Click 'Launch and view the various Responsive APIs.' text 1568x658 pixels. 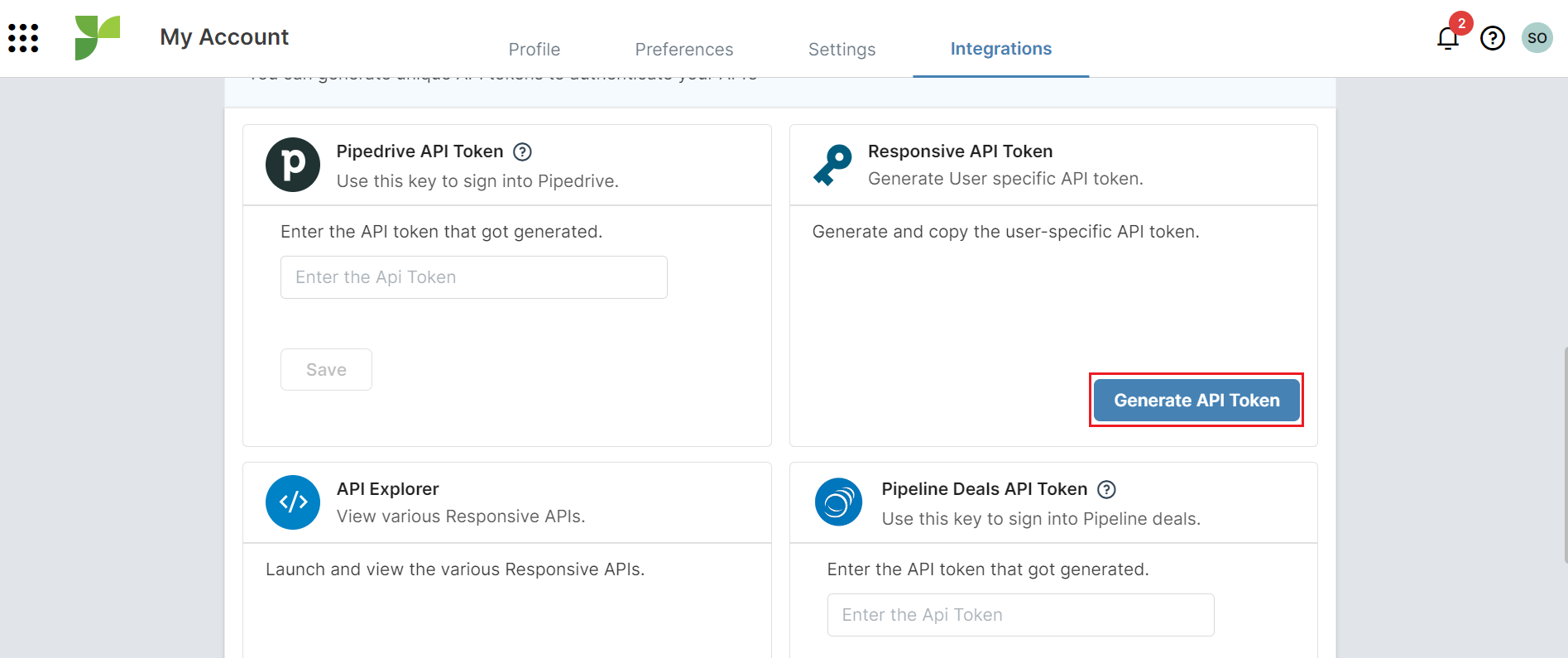pos(455,569)
